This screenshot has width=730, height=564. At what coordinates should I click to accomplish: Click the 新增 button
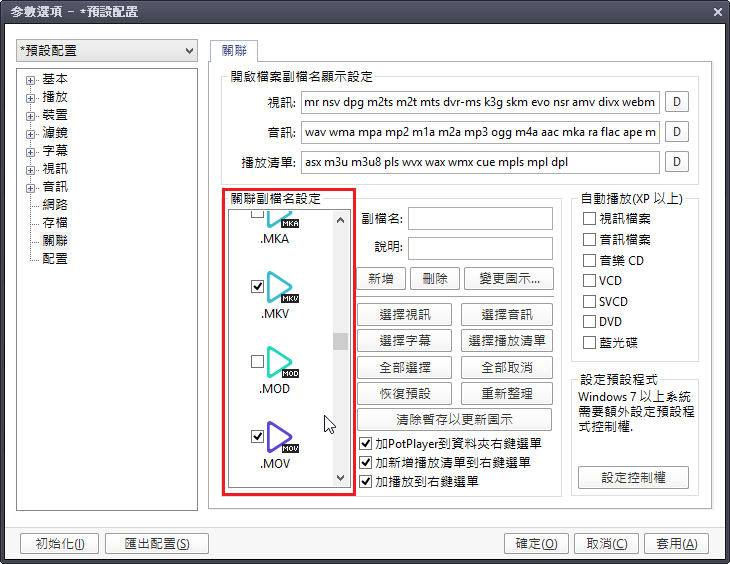(x=381, y=279)
